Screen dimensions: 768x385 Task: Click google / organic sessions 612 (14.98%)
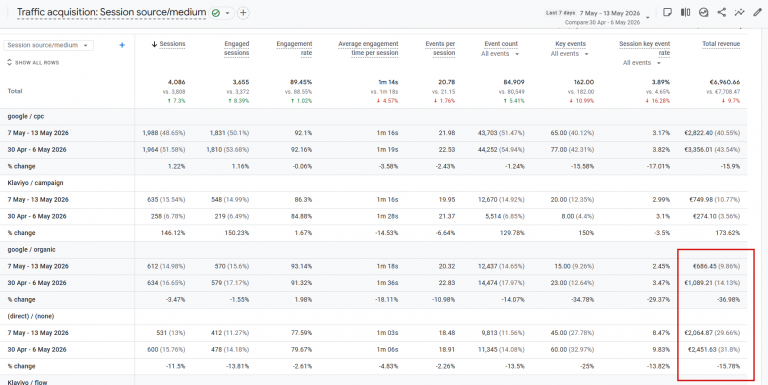(x=166, y=266)
